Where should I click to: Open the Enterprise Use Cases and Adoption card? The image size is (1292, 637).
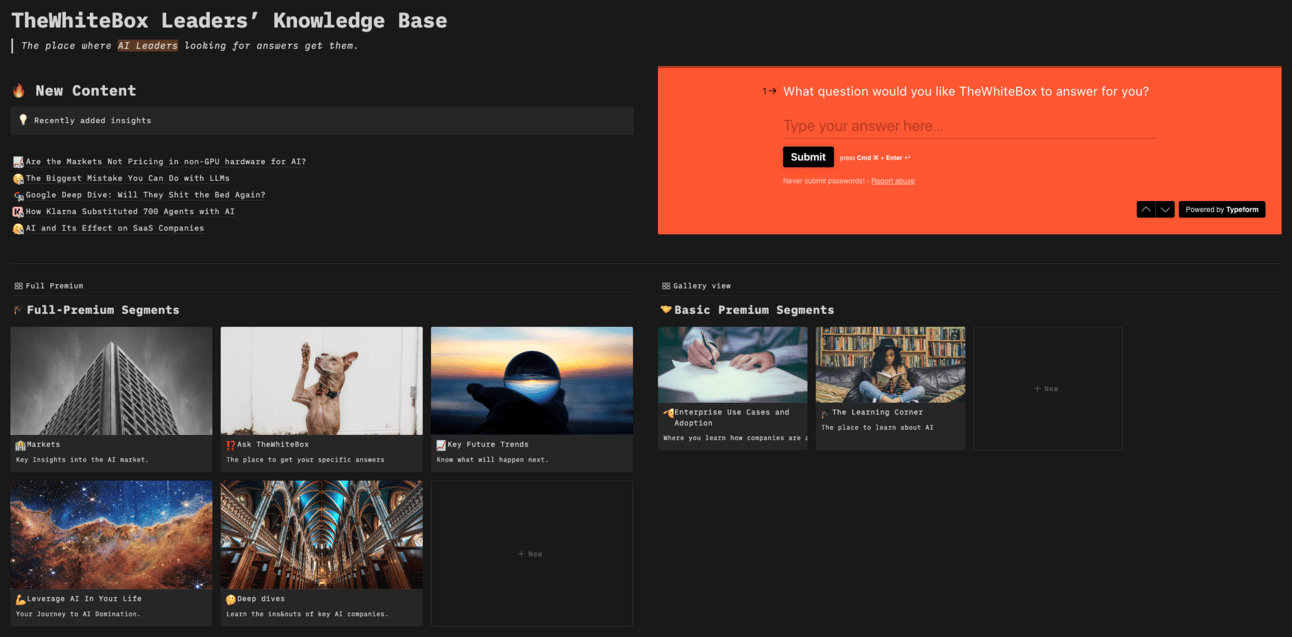click(x=733, y=388)
